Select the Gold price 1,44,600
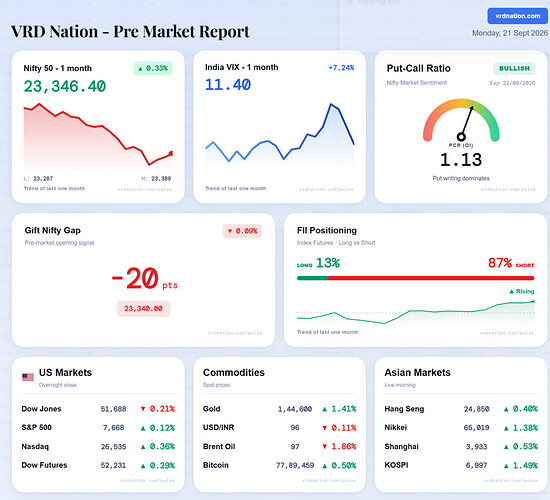 pos(295,409)
